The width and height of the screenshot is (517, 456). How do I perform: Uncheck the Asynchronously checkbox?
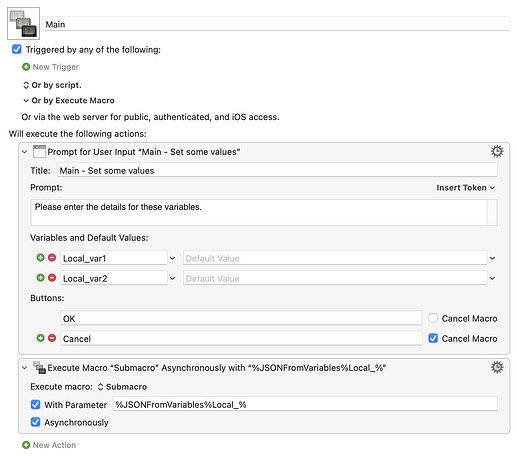click(x=35, y=422)
